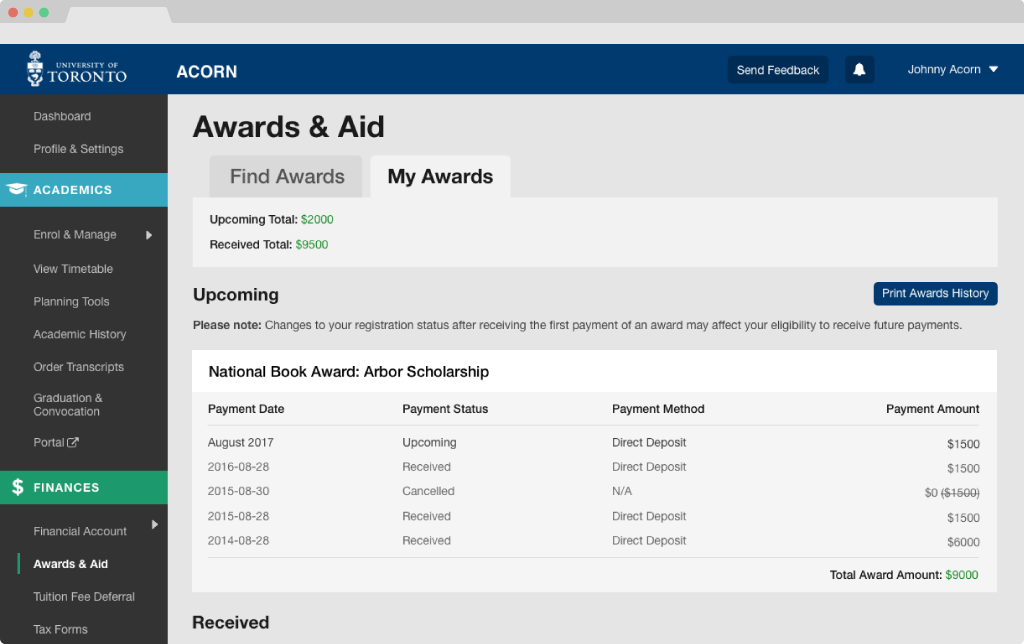This screenshot has height=644, width=1024.
Task: Click the Send Feedback button
Action: [777, 70]
